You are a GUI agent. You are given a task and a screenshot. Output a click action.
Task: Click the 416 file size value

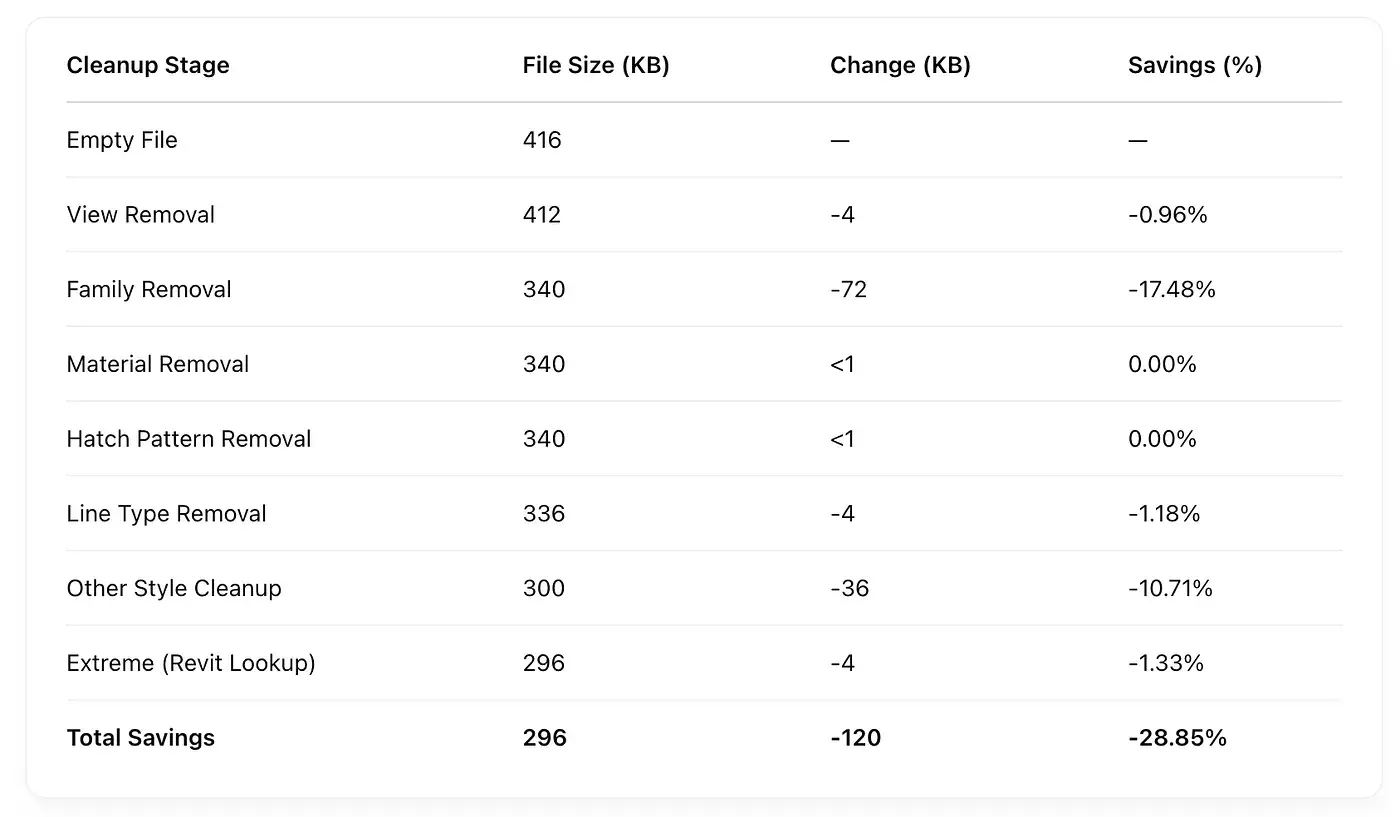pyautogui.click(x=542, y=140)
